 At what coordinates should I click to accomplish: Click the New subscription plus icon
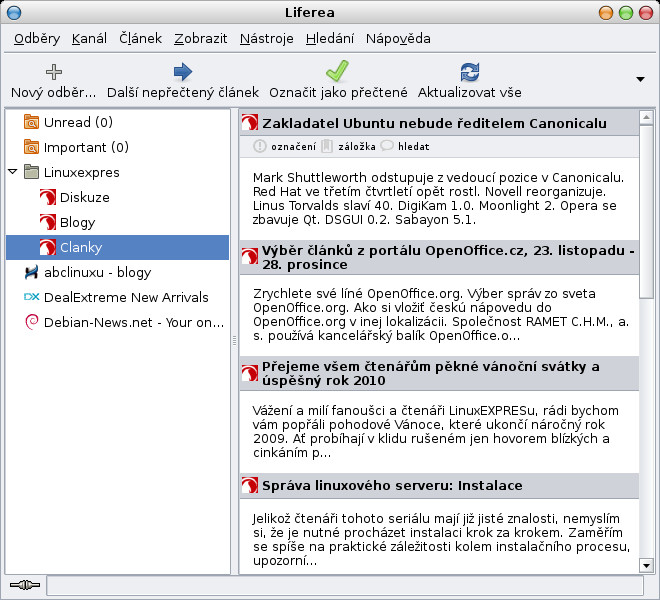[53, 72]
